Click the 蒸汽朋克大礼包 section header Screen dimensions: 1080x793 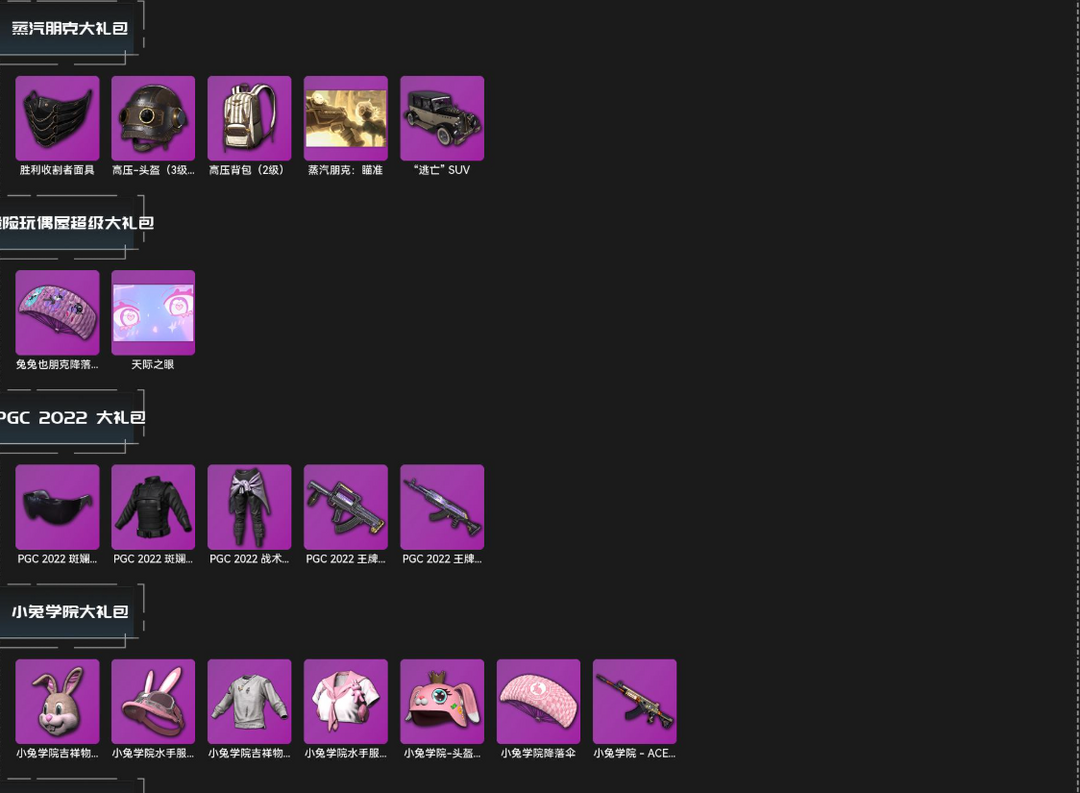[x=70, y=28]
